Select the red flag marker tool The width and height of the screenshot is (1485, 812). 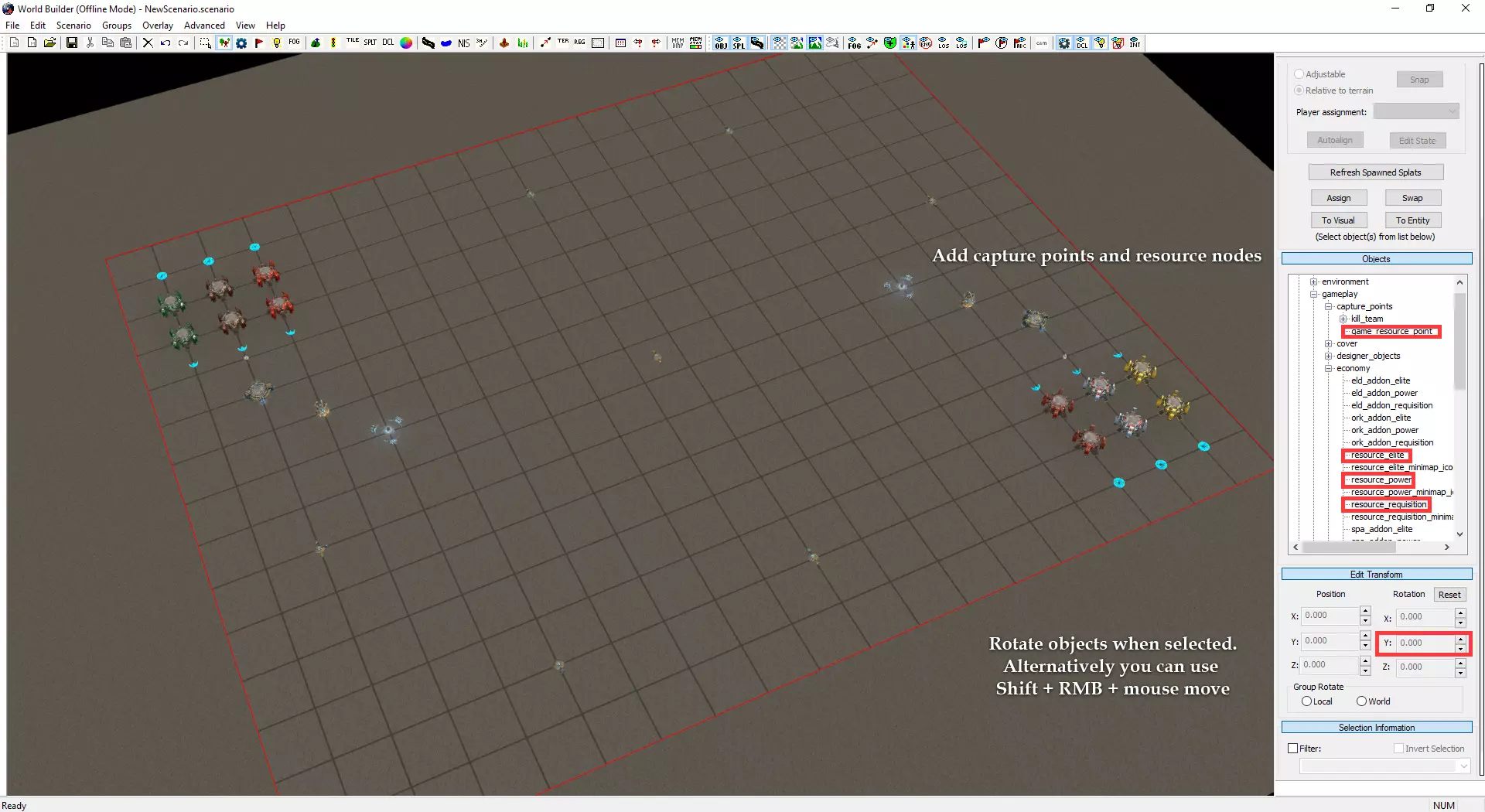click(x=259, y=43)
